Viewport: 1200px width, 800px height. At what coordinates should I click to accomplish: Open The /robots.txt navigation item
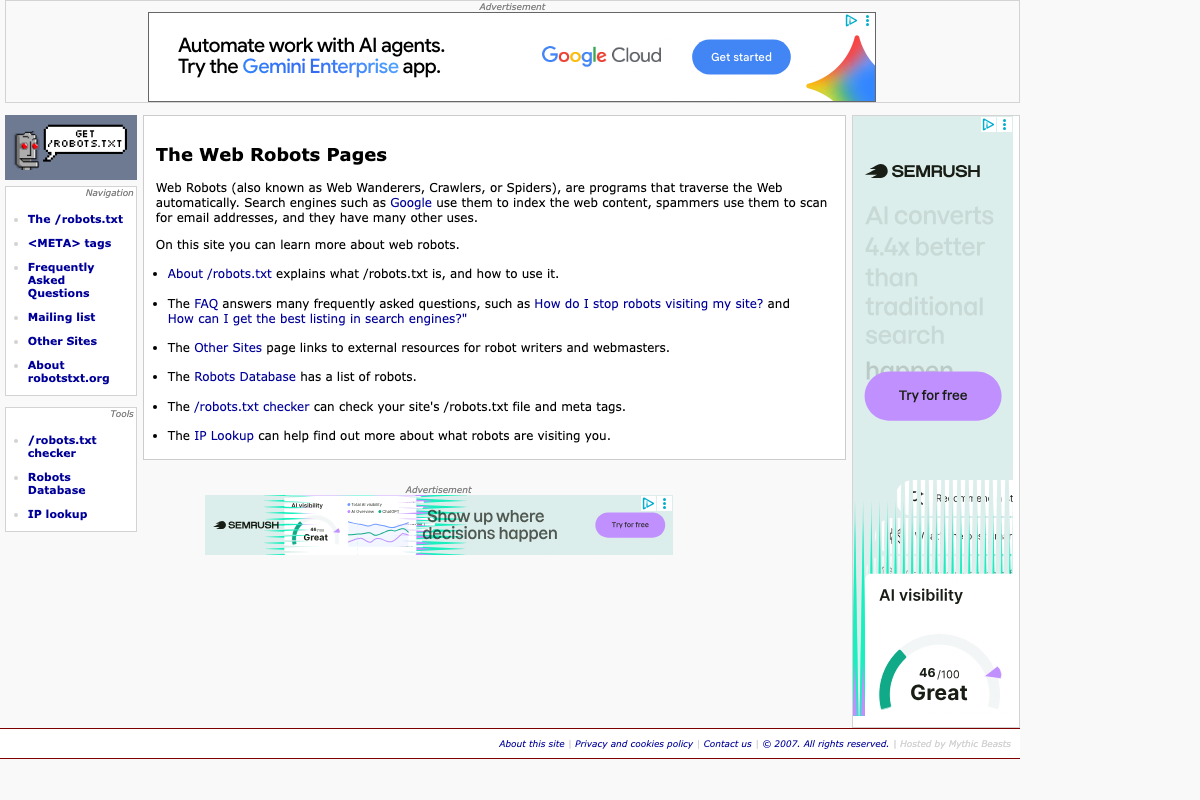click(x=75, y=219)
